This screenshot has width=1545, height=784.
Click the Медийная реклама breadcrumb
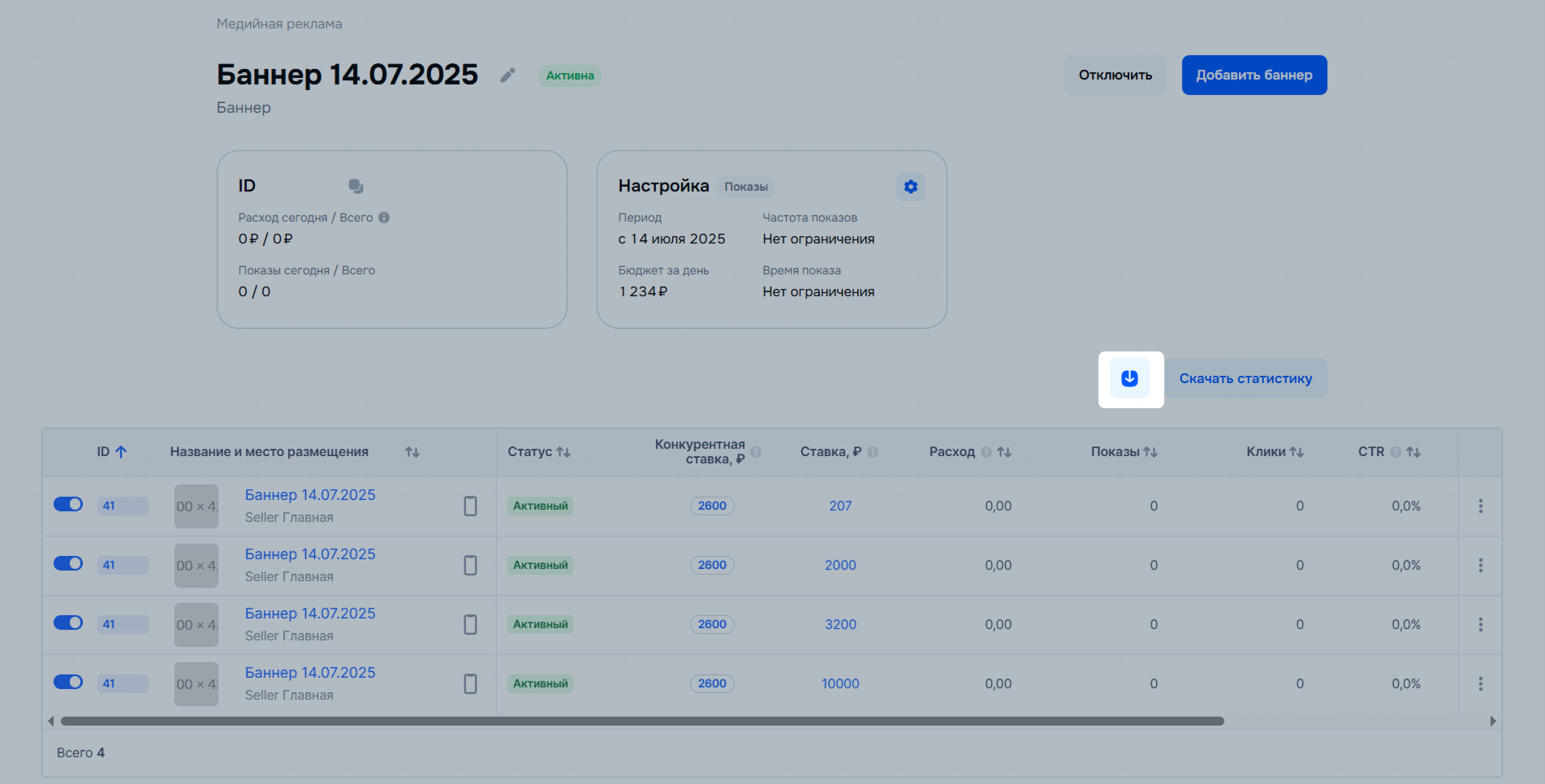tap(279, 24)
